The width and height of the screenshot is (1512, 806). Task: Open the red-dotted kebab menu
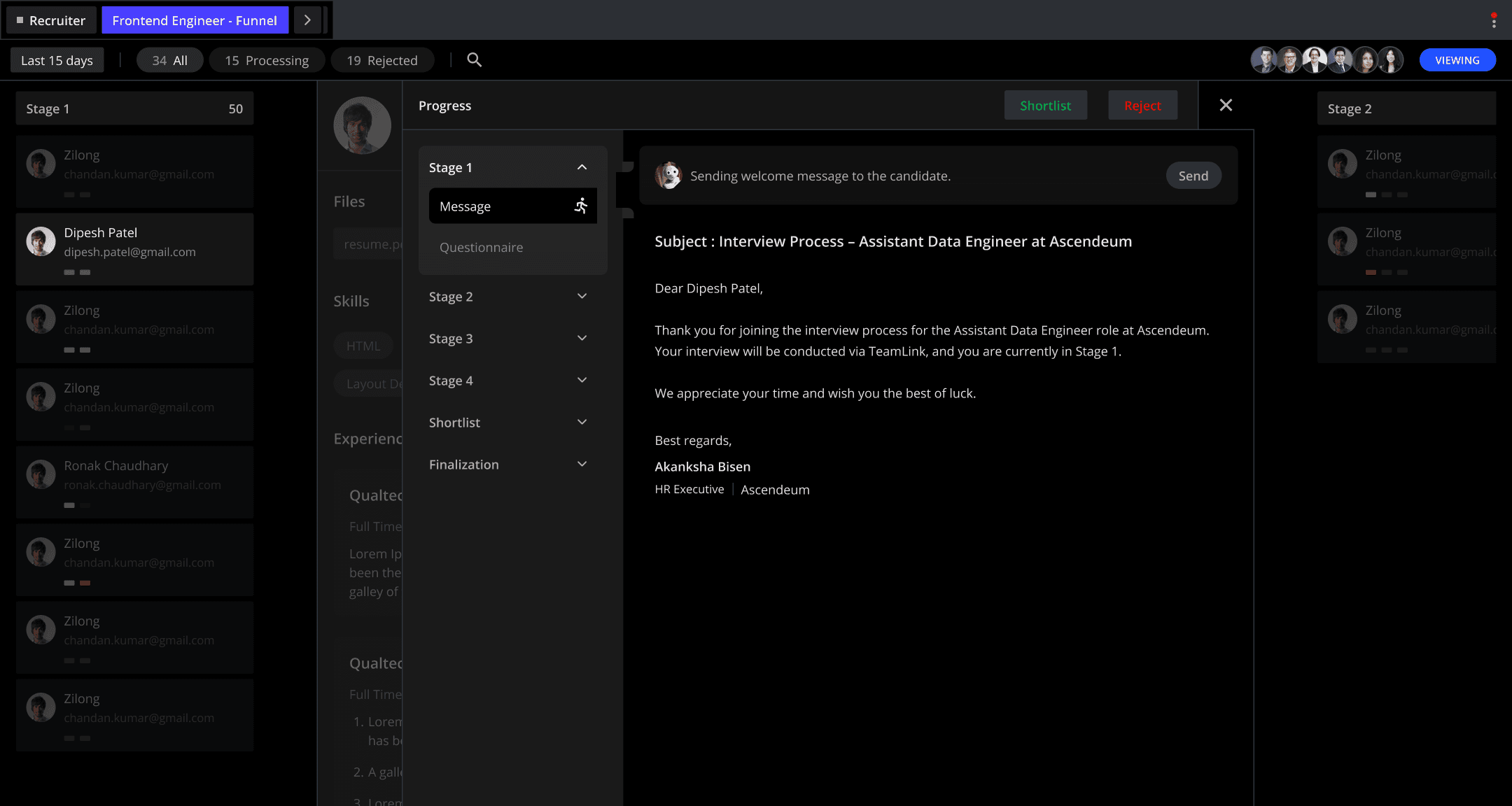(1493, 21)
